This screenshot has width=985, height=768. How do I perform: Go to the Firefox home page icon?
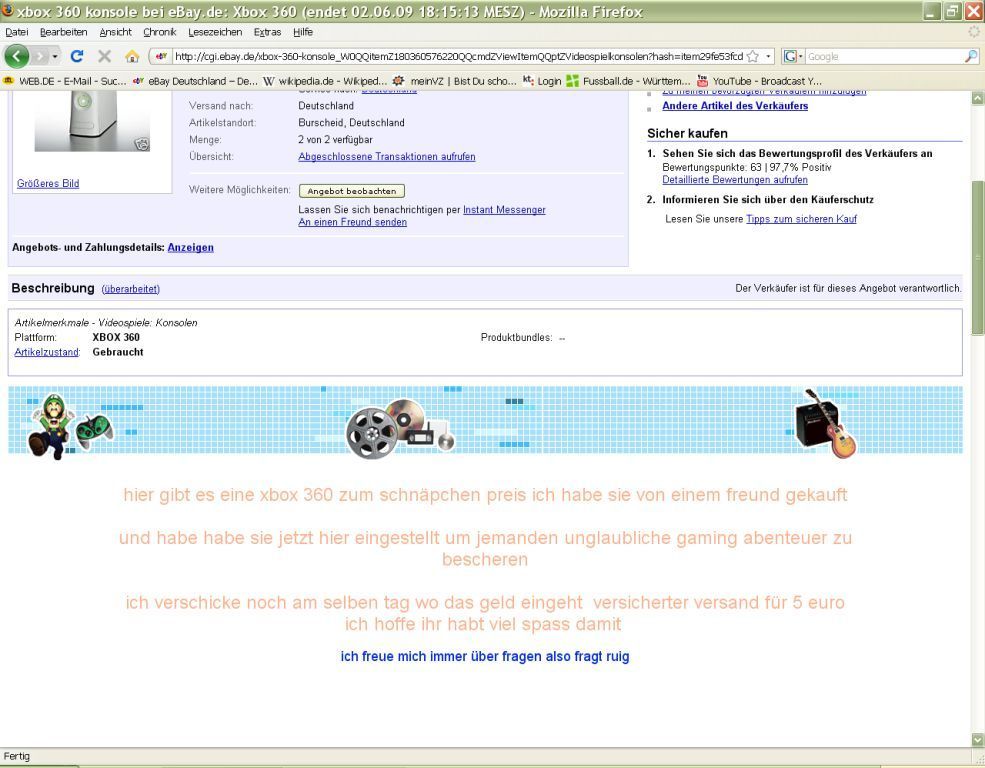pyautogui.click(x=131, y=56)
